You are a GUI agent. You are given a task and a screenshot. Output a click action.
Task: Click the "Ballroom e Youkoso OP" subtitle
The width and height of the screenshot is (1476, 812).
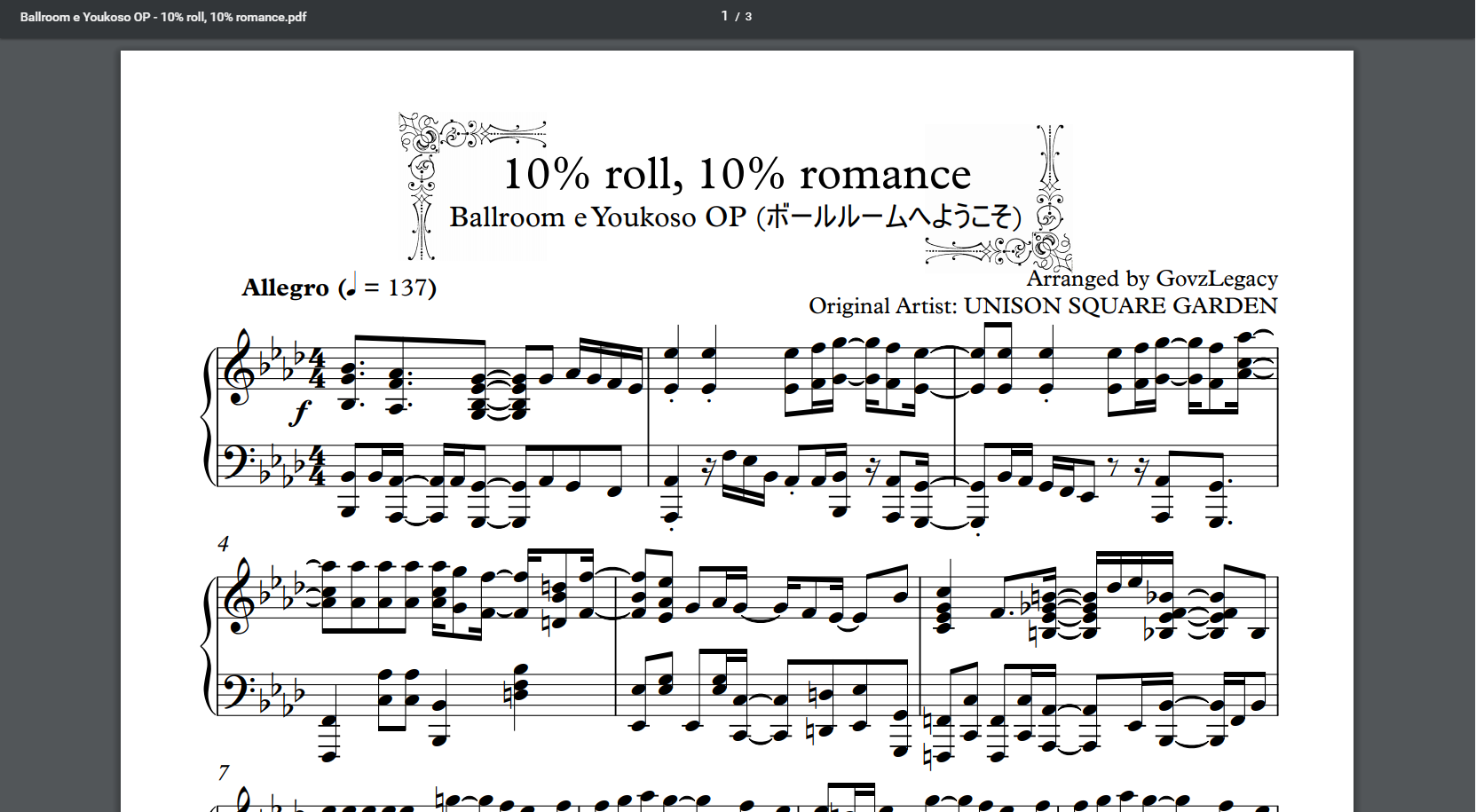point(597,217)
